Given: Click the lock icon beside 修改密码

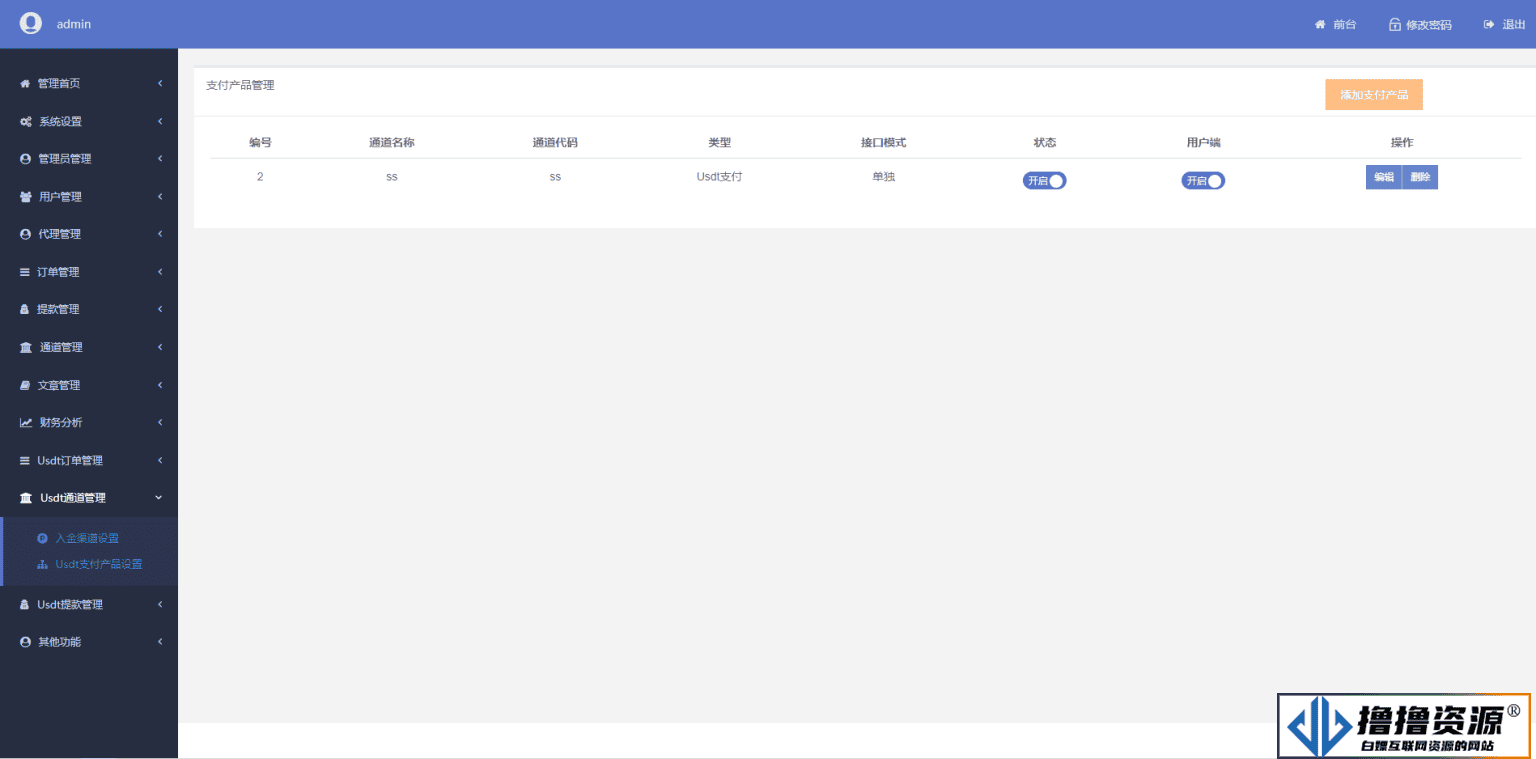Looking at the screenshot, I should point(1395,24).
